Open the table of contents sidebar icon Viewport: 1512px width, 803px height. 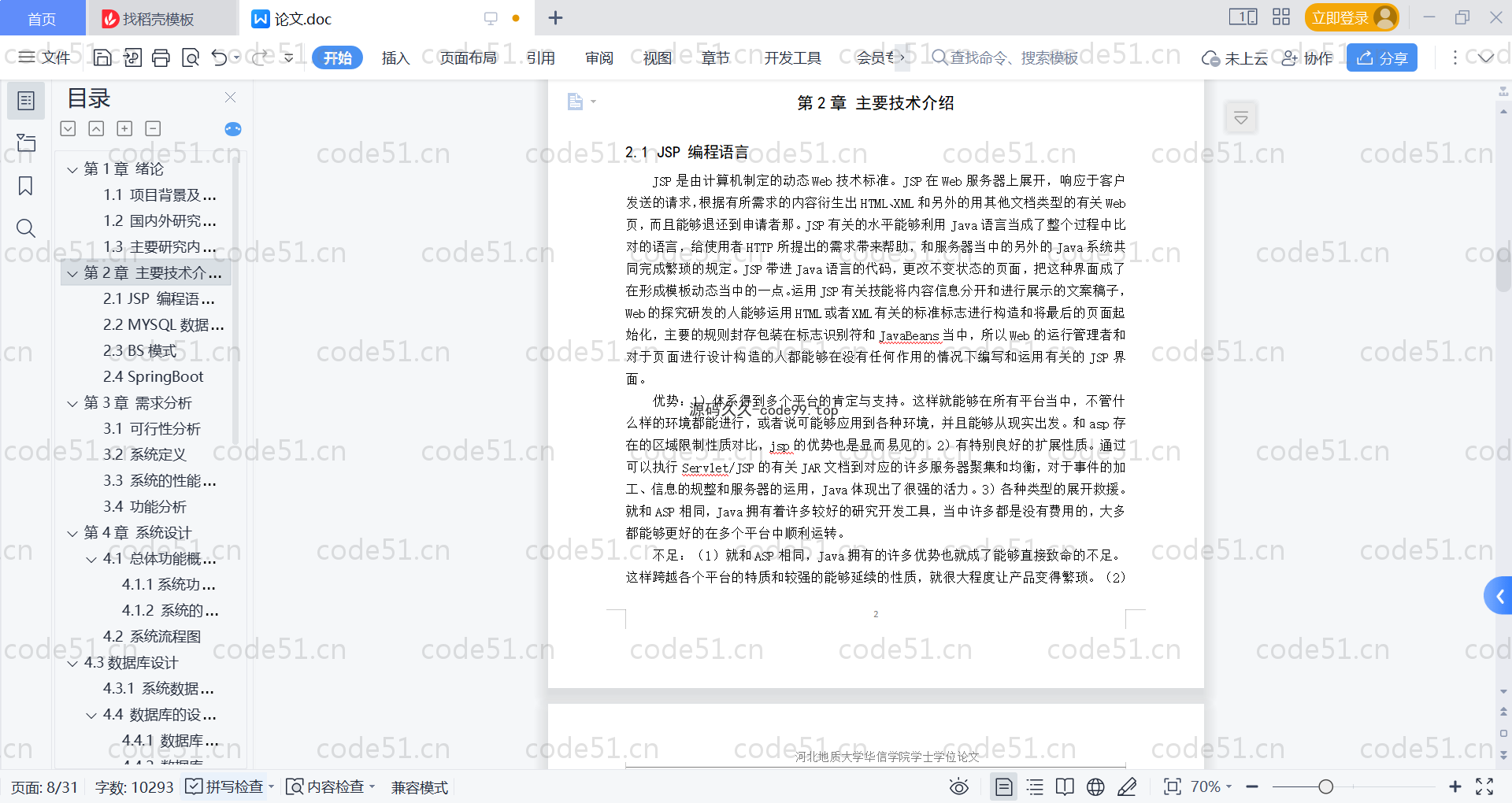point(26,101)
